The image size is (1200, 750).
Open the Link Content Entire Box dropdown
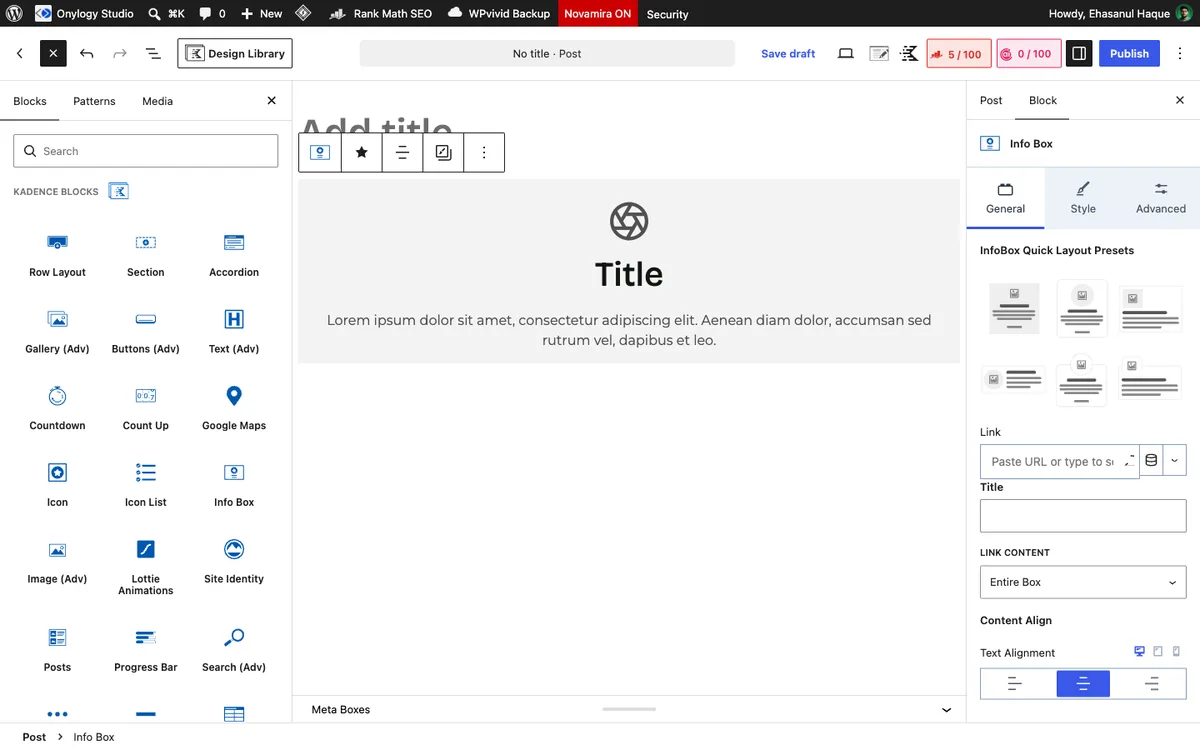pyautogui.click(x=1083, y=582)
